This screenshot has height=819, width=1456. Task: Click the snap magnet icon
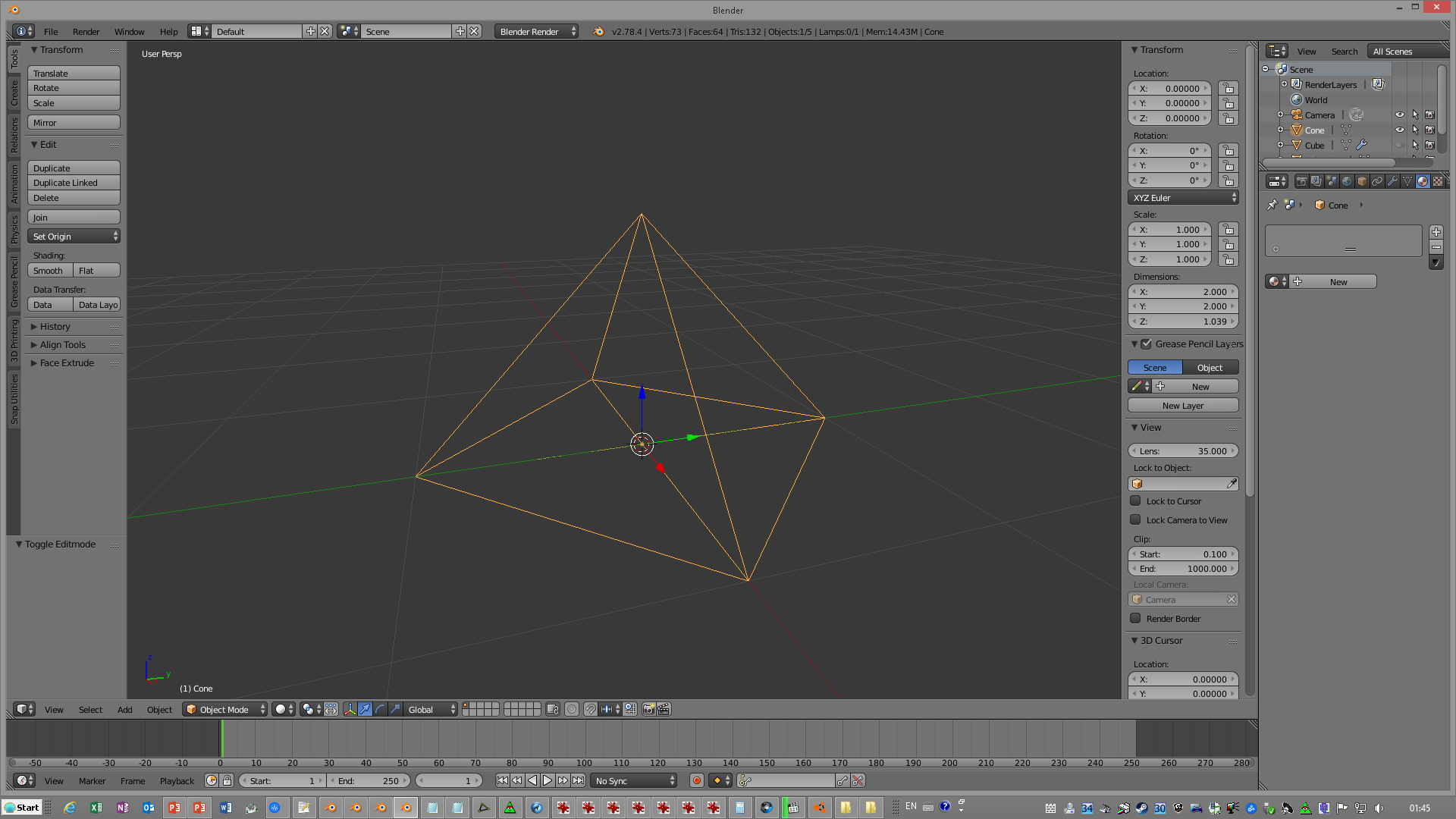(x=590, y=709)
